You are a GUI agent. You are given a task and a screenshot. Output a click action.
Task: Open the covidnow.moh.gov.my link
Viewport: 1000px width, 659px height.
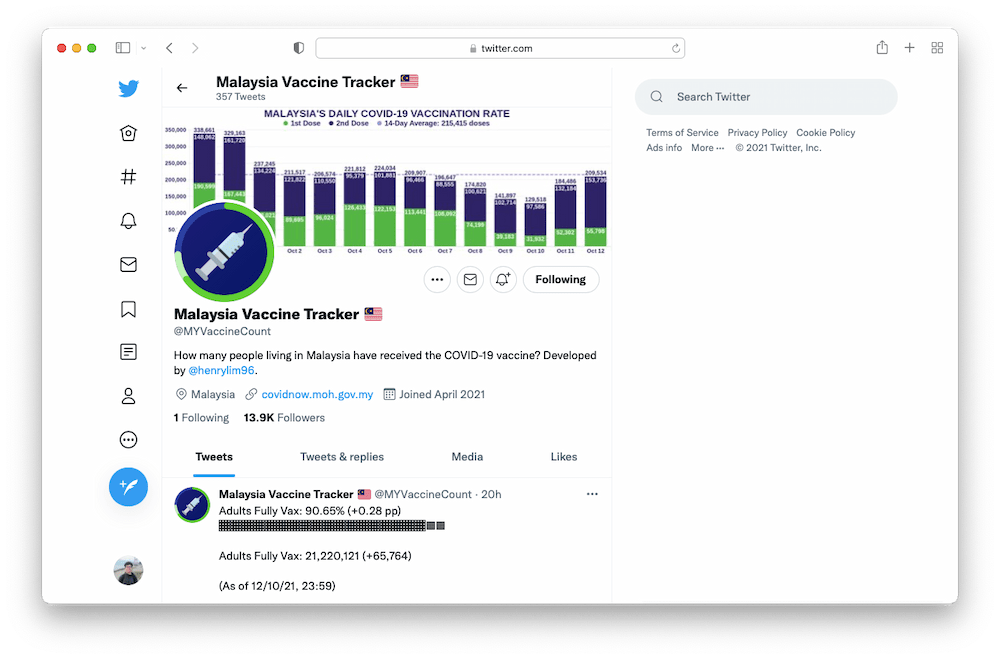[x=317, y=394]
